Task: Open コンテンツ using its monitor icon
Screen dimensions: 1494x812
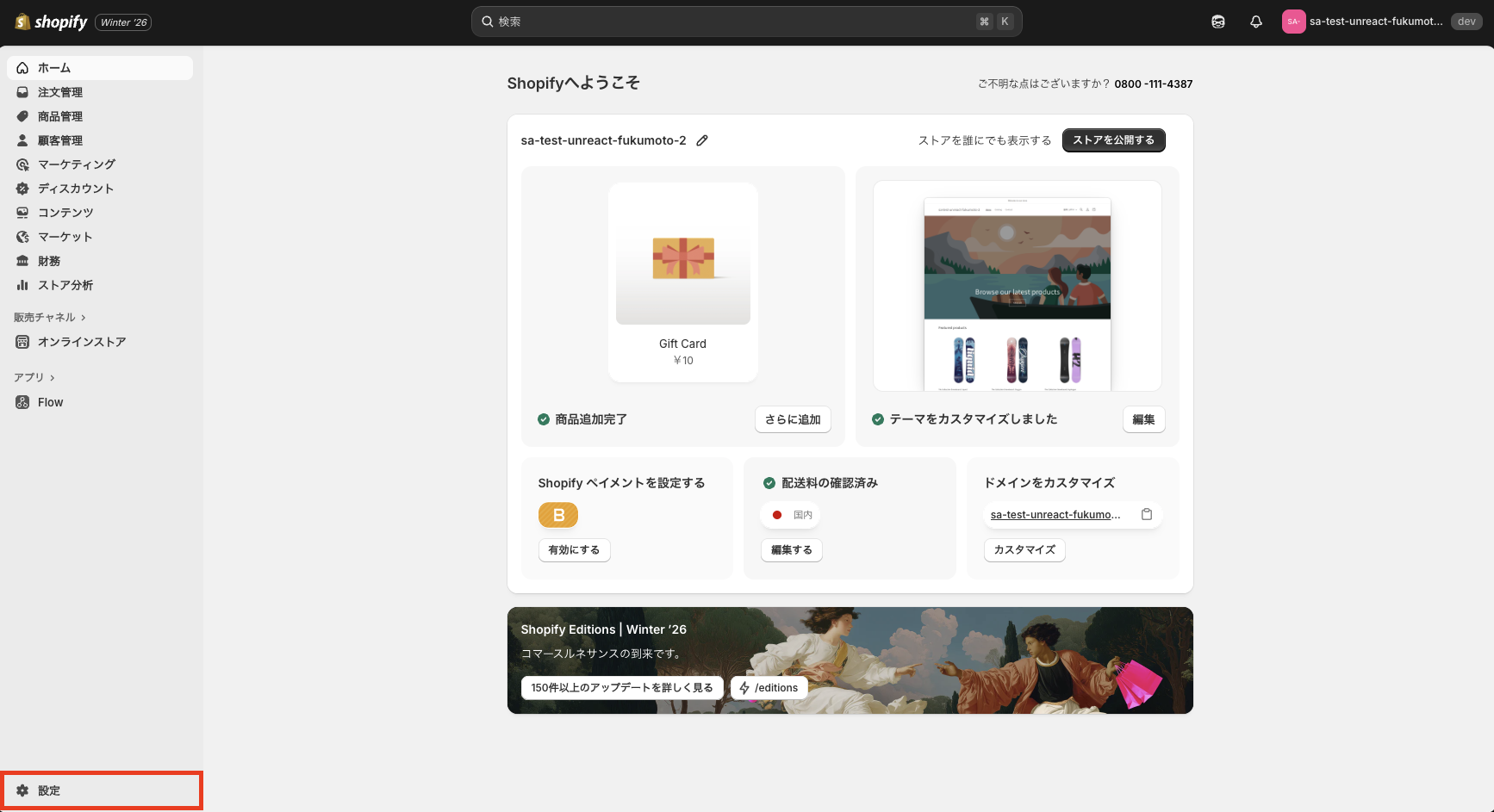Action: pos(23,213)
